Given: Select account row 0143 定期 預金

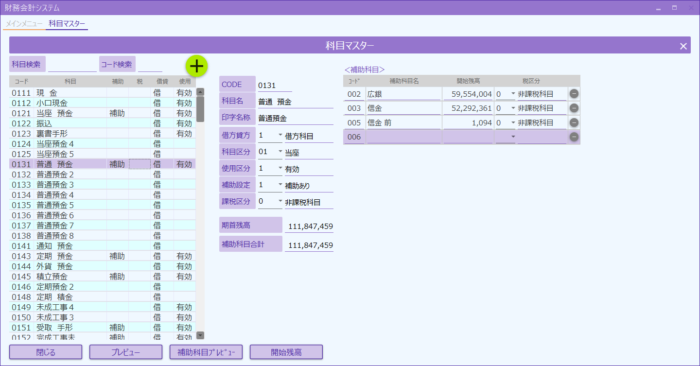Looking at the screenshot, I should (x=102, y=256).
